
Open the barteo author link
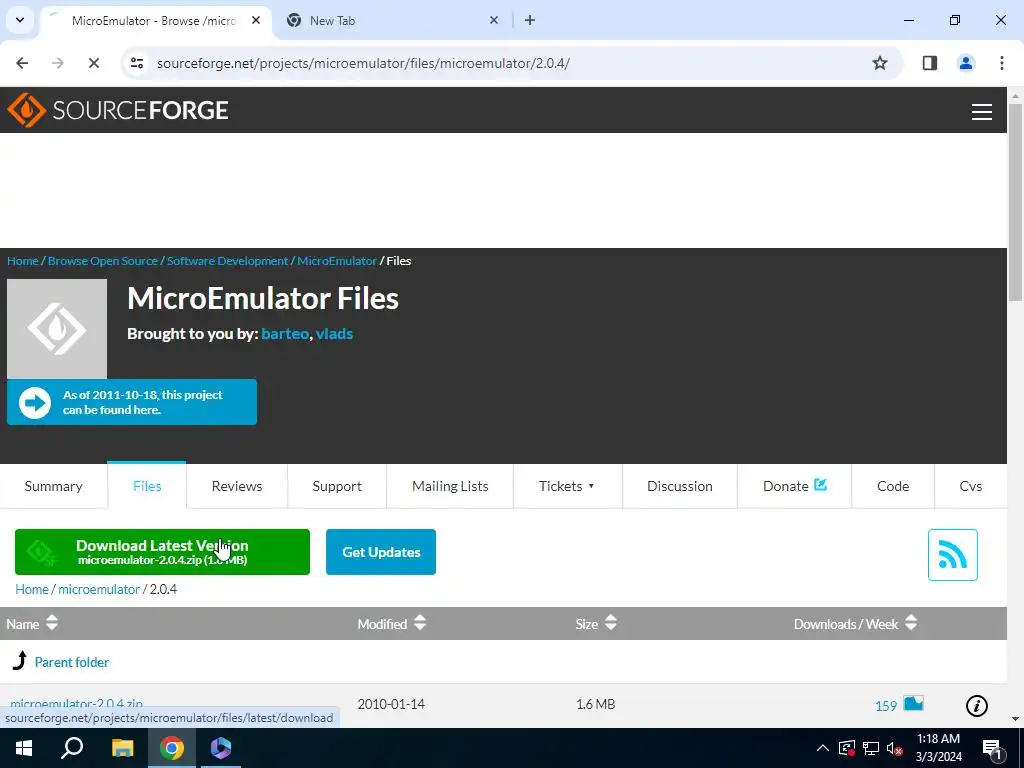coord(285,334)
